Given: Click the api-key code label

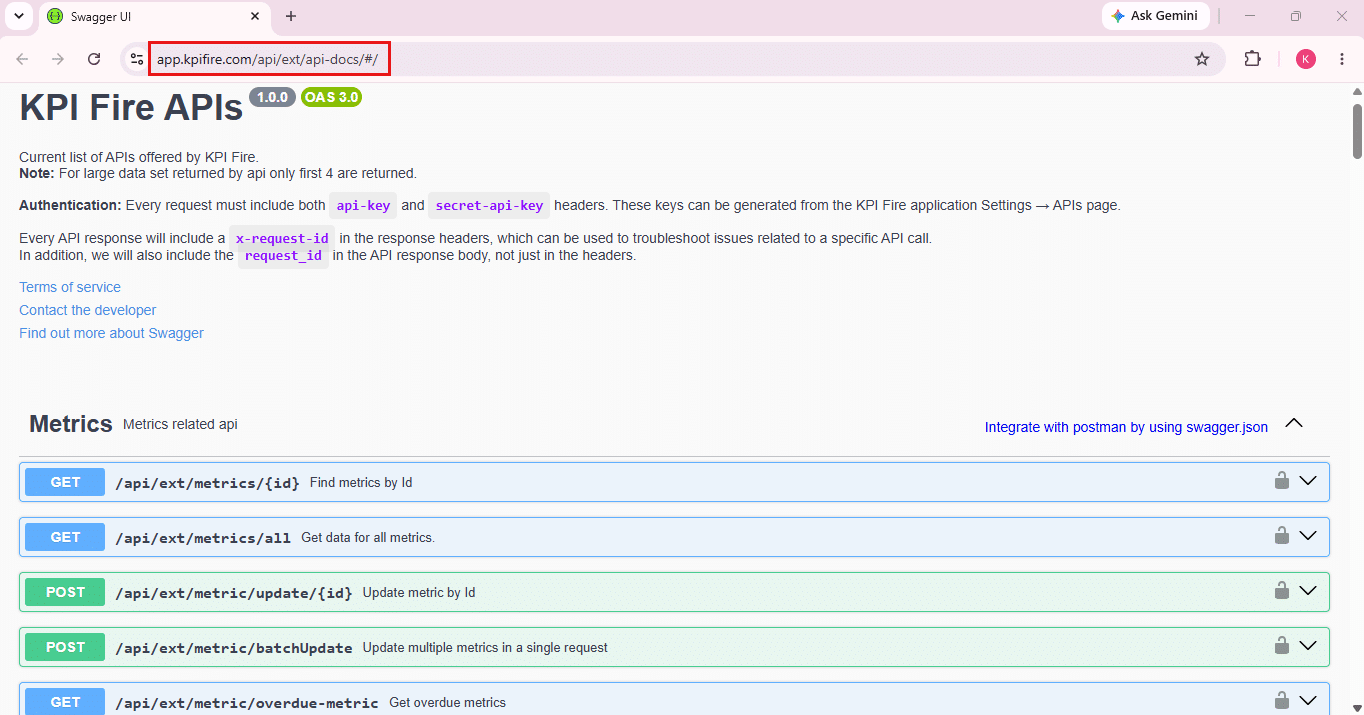Looking at the screenshot, I should pyautogui.click(x=363, y=206).
